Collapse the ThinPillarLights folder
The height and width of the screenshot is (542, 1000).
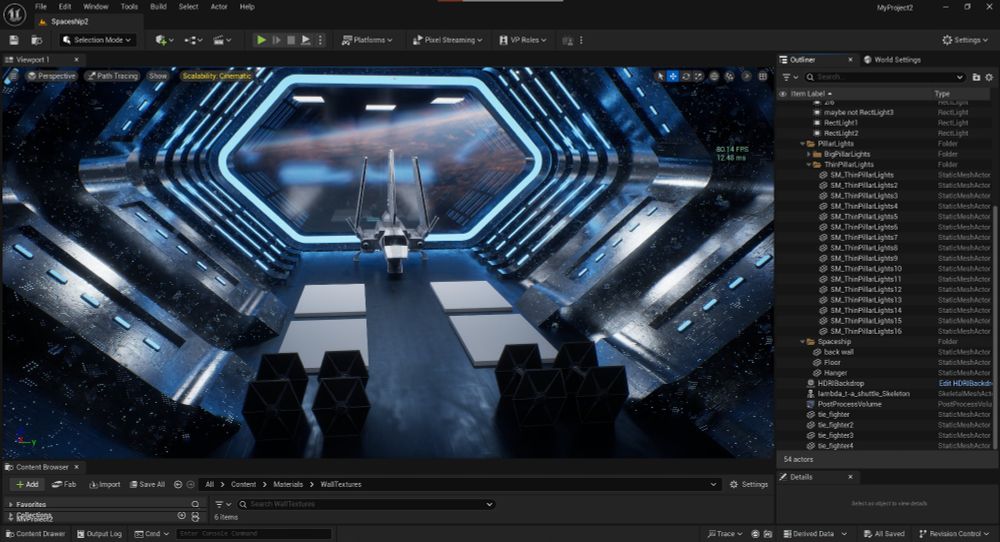point(809,164)
